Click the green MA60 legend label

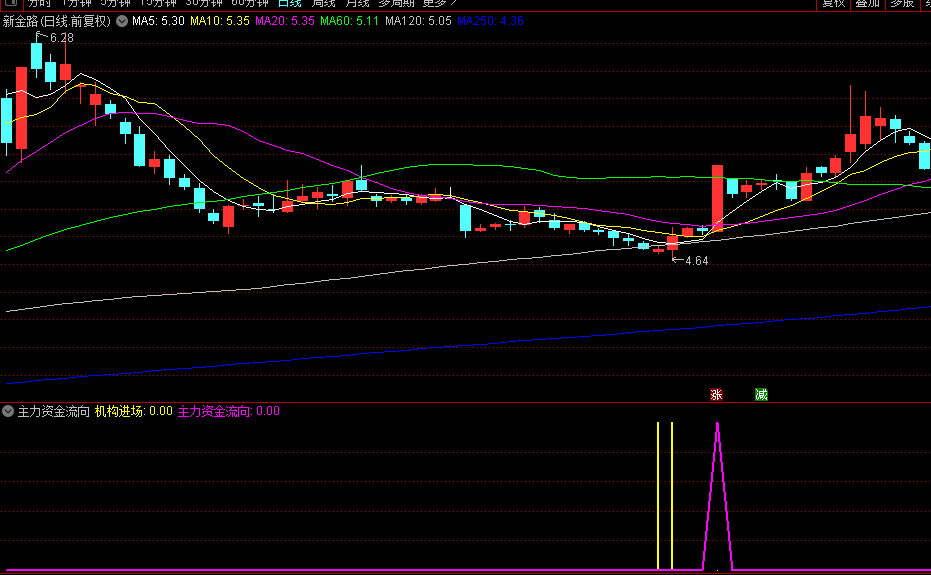click(x=349, y=21)
